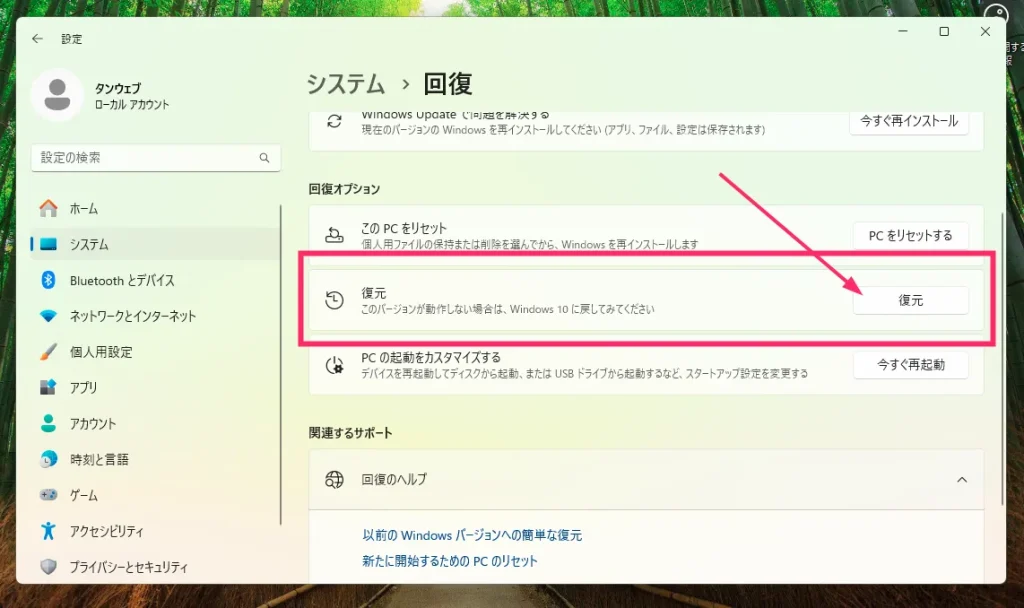This screenshot has height=608, width=1024.
Task: Click the ローカル アカウント label
Action: (x=132, y=105)
